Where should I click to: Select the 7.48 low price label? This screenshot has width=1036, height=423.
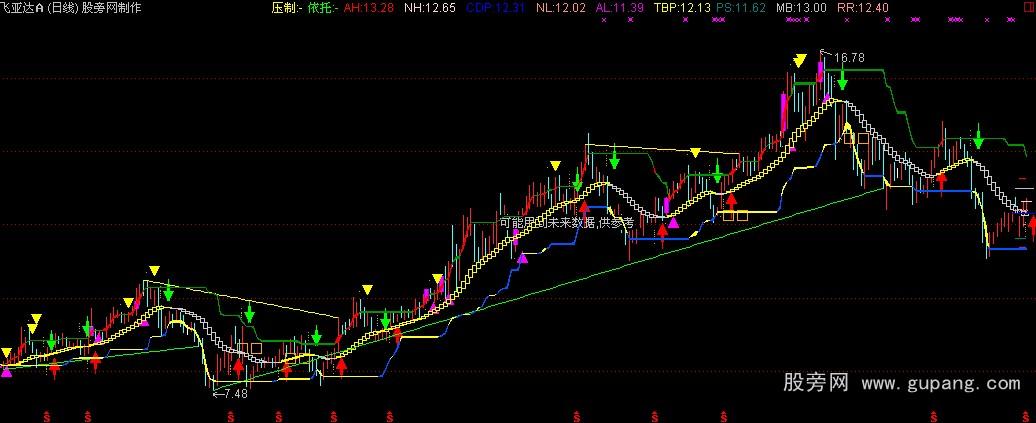tap(235, 393)
